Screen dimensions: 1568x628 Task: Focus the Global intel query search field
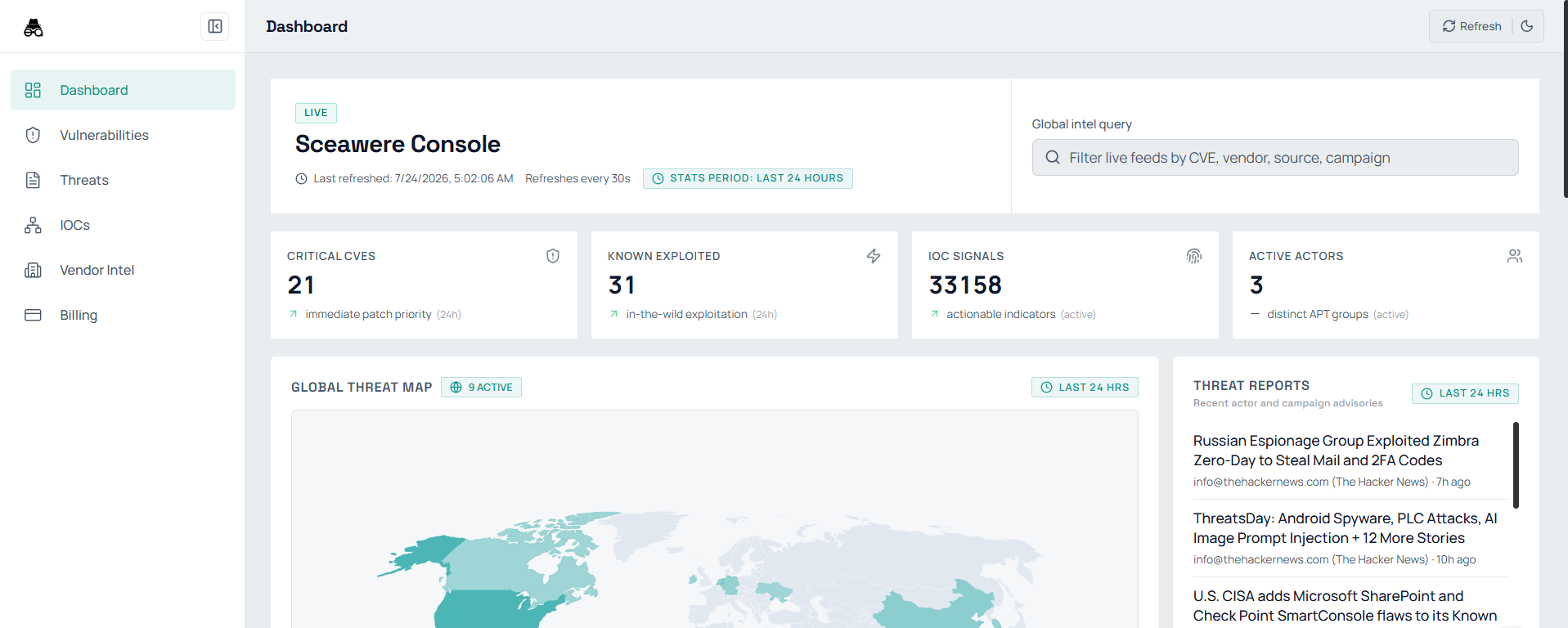[1275, 157]
